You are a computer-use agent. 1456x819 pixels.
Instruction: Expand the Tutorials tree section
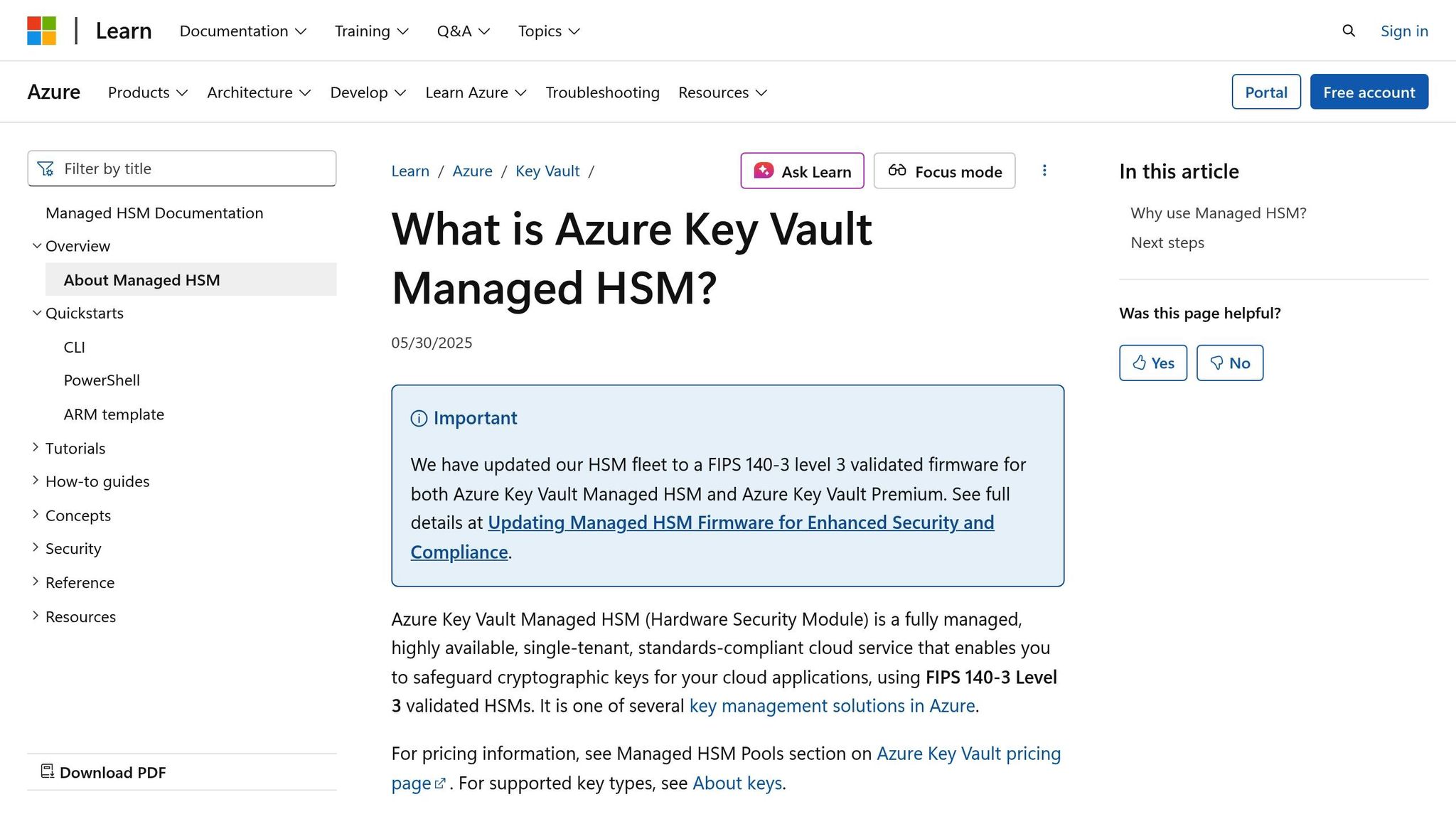coord(36,447)
